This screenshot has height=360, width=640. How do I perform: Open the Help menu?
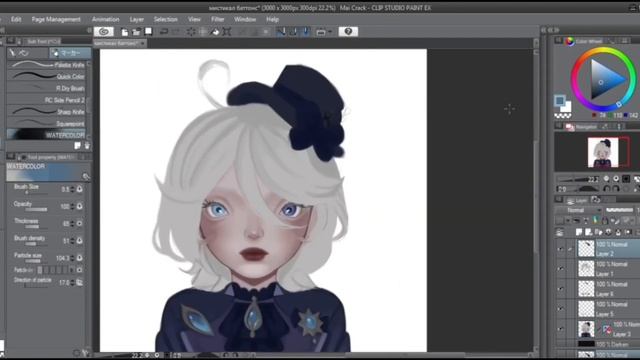(x=272, y=19)
